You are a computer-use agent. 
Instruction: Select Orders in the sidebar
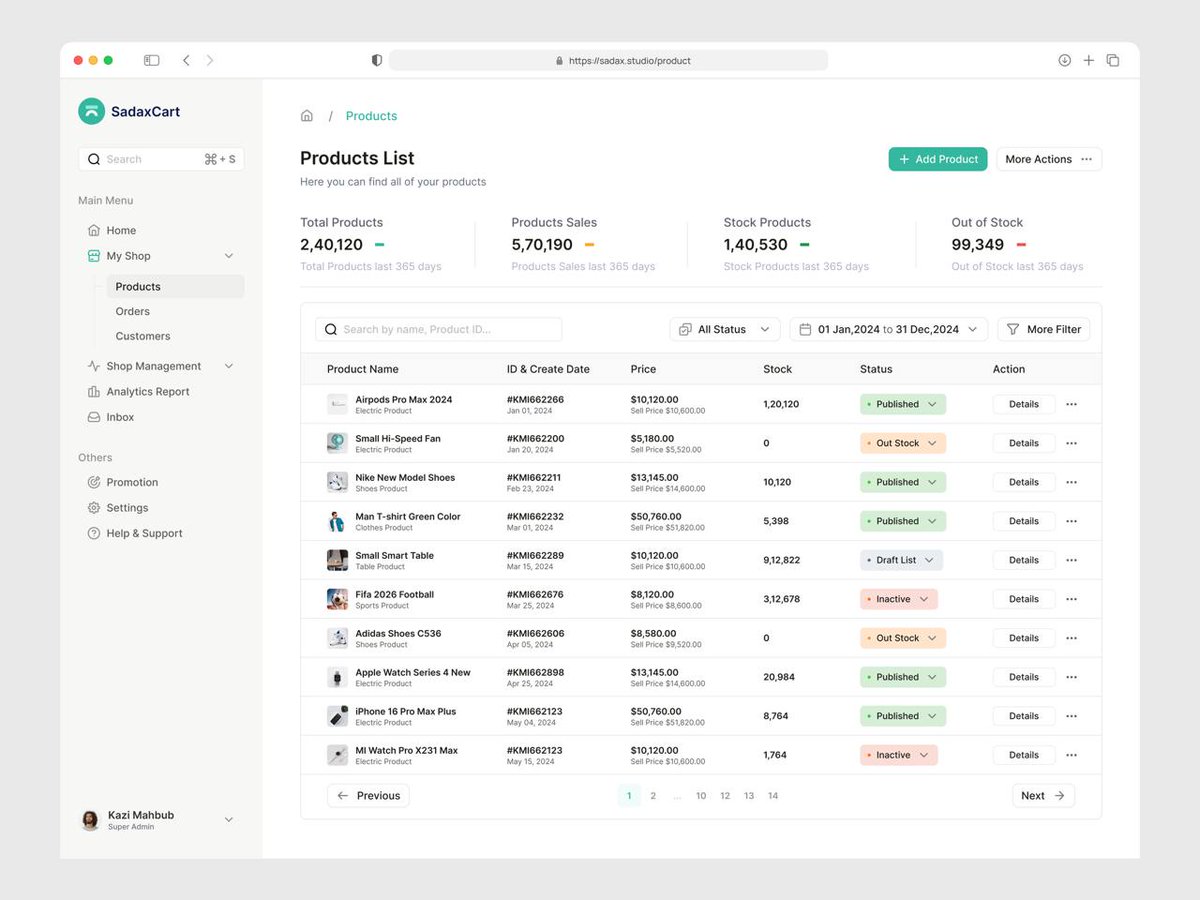[132, 311]
